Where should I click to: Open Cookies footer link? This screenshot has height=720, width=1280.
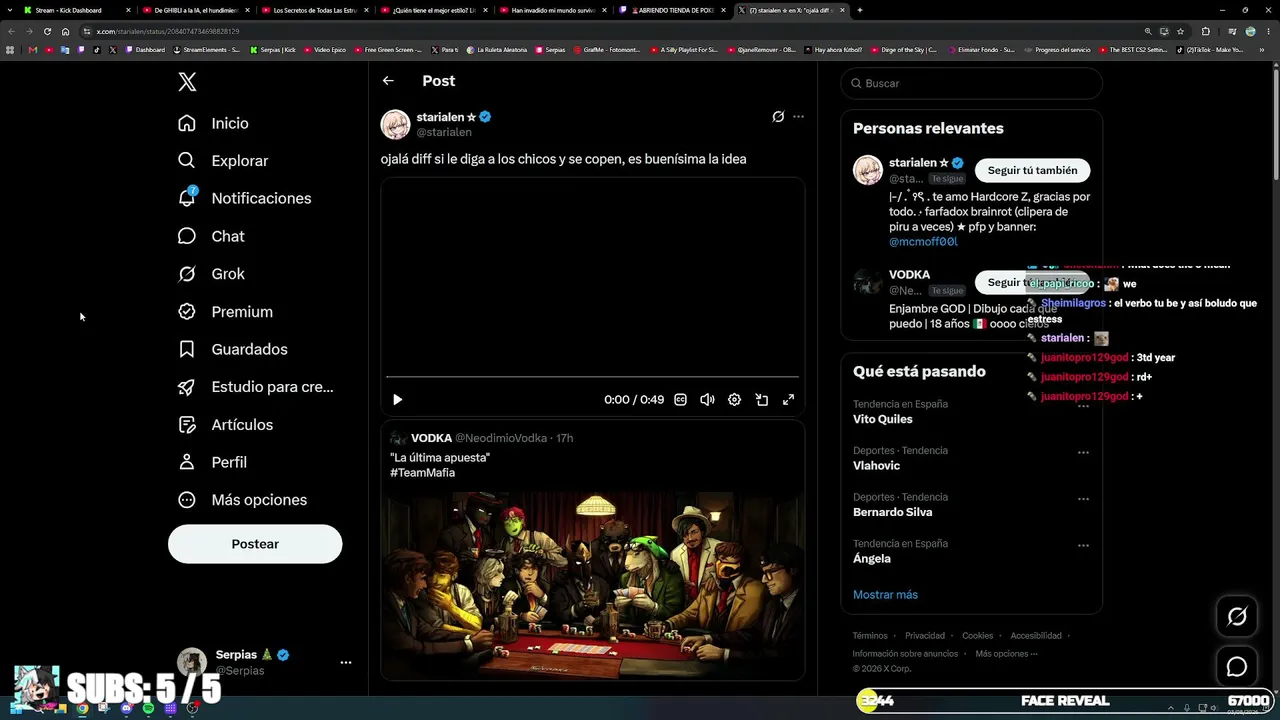click(x=977, y=636)
